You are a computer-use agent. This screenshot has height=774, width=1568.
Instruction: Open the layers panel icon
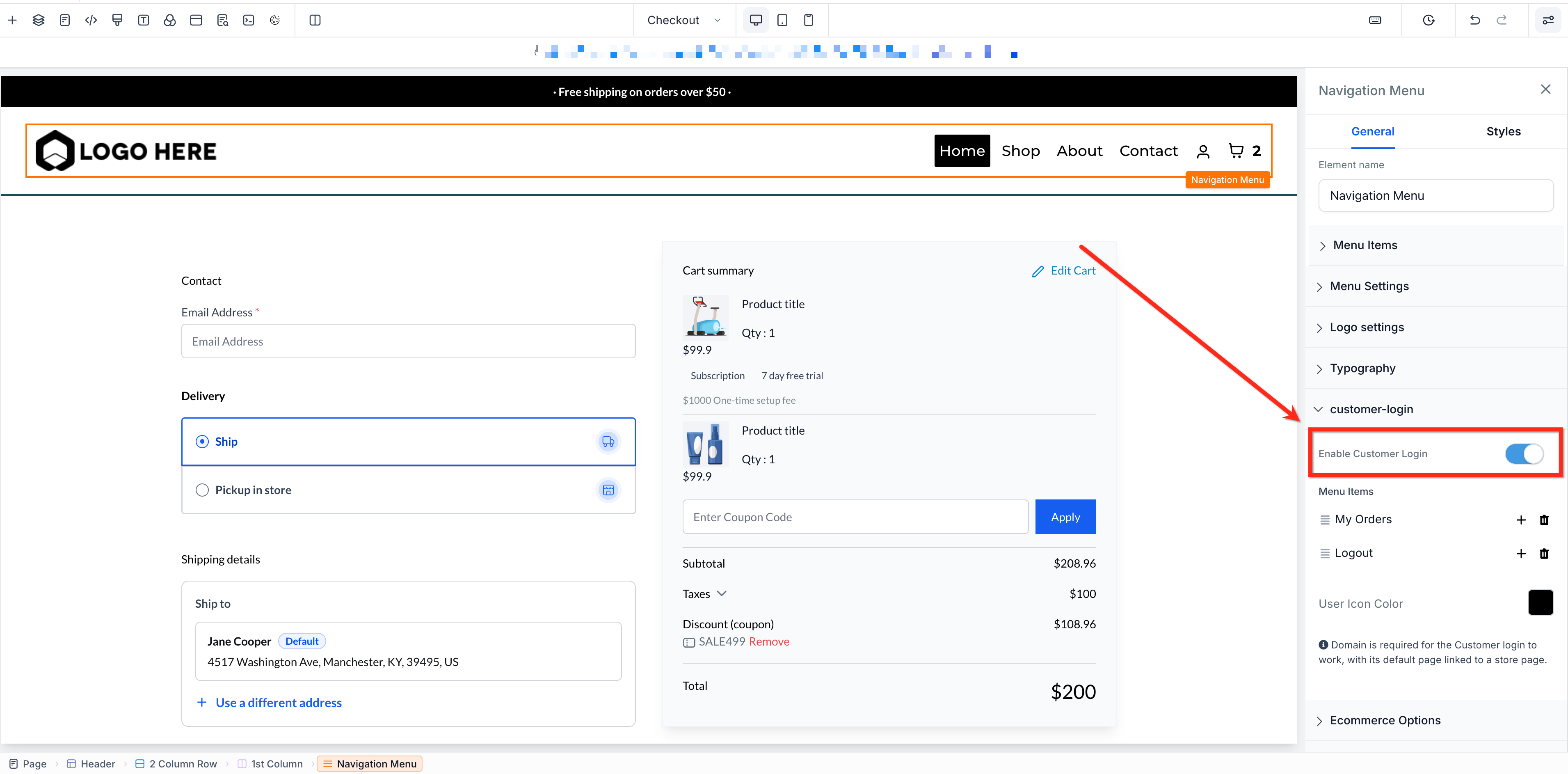pyautogui.click(x=38, y=20)
